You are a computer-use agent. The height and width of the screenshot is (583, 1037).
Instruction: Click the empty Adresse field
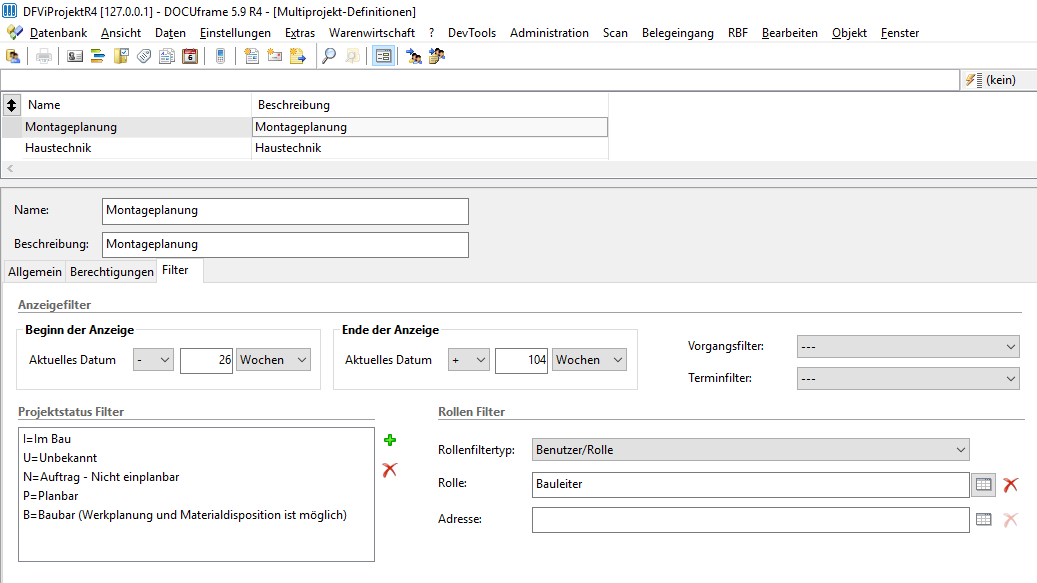click(x=751, y=520)
